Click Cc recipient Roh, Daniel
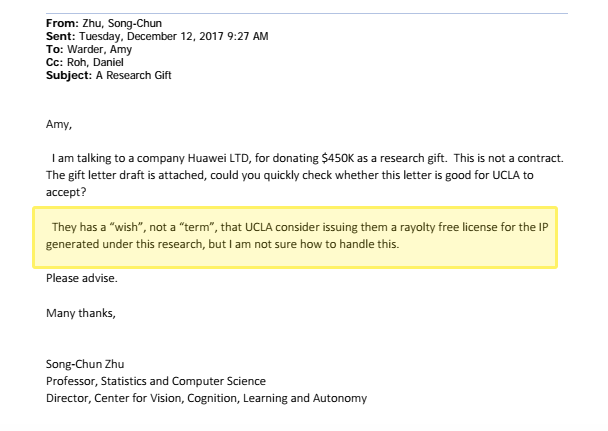608x431 pixels. [95, 62]
